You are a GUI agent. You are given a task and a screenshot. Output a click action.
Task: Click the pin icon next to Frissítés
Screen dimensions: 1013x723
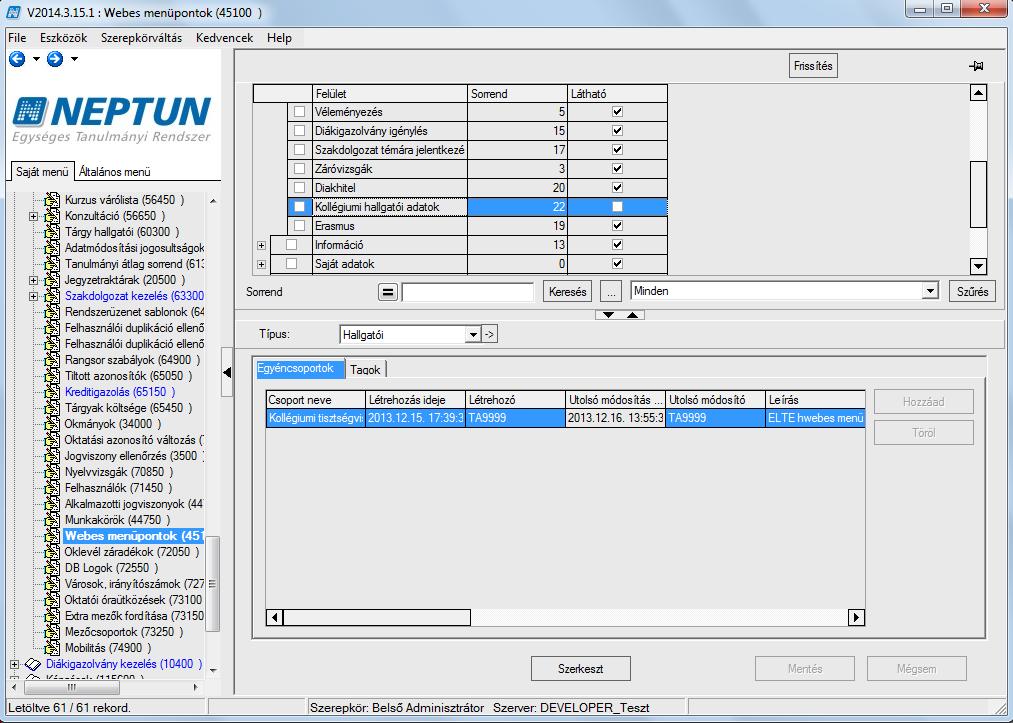click(976, 66)
